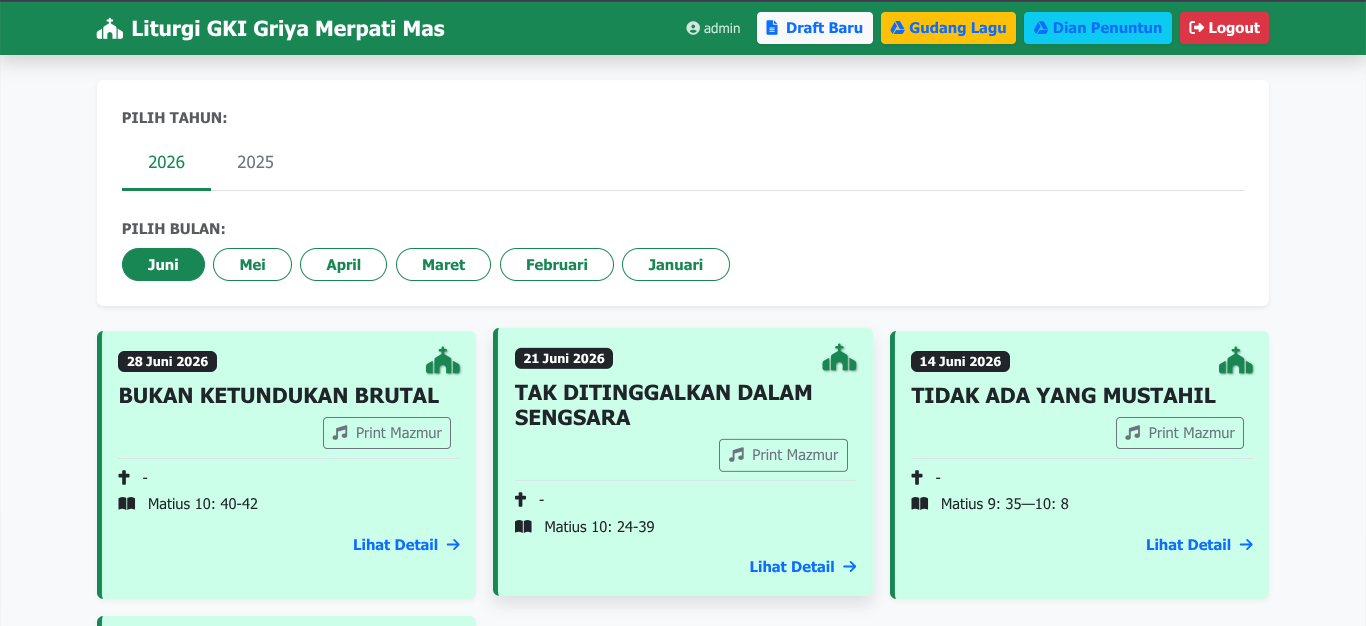Open the BUKAN KETUNDUKAN BRUTAL title
The image size is (1366, 626).
coord(279,396)
